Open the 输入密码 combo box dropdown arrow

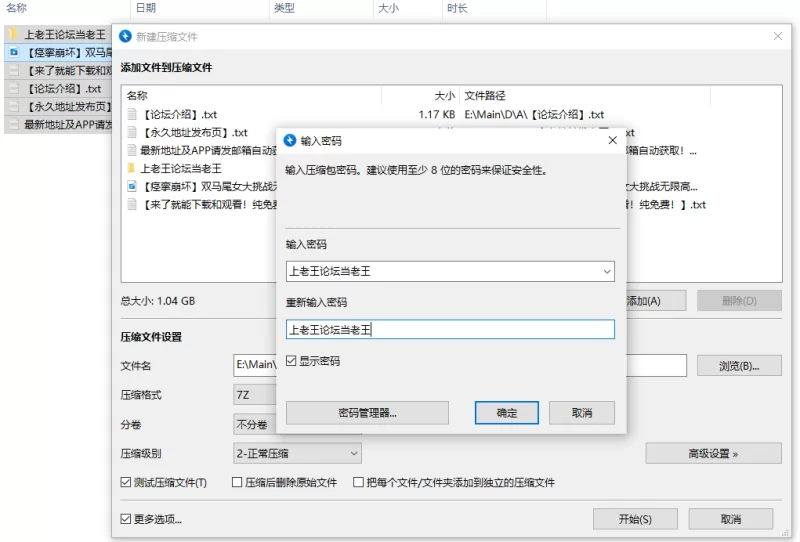click(607, 272)
